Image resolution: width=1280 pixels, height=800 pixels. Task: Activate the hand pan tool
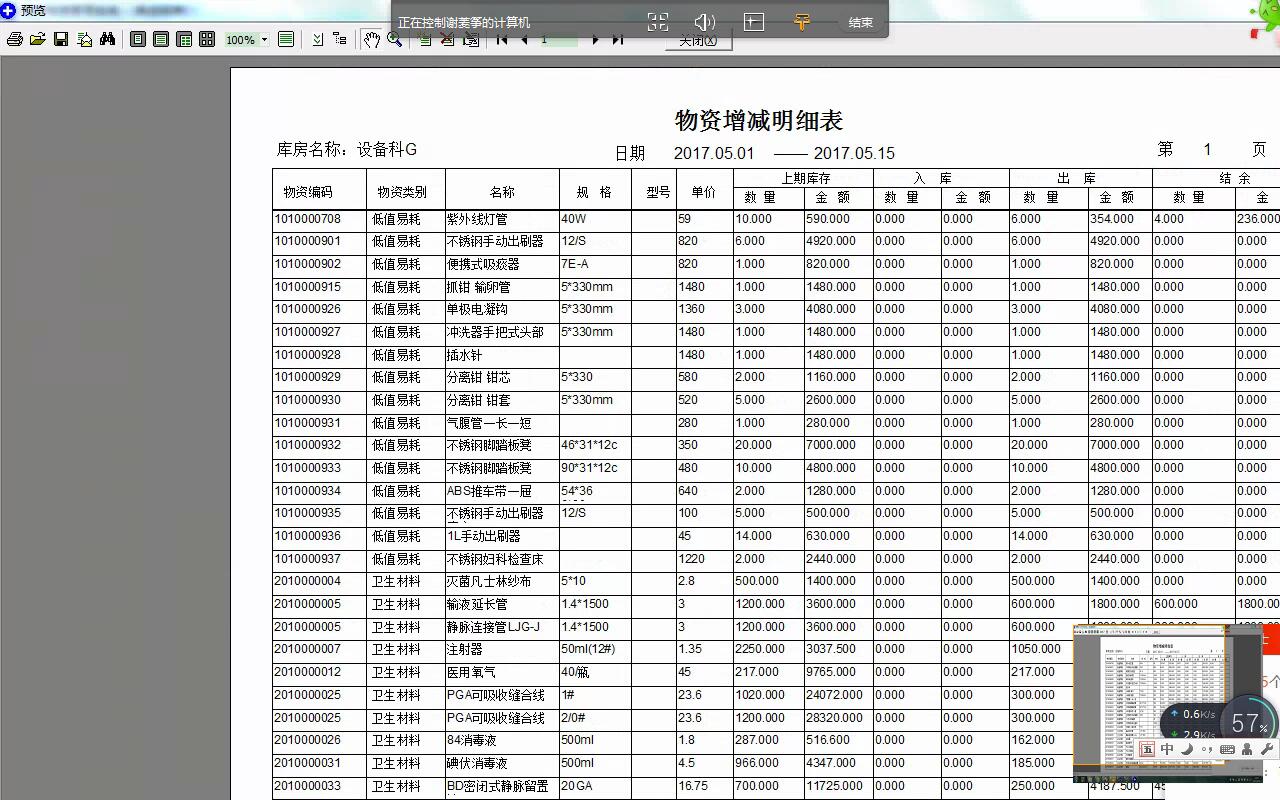[371, 39]
